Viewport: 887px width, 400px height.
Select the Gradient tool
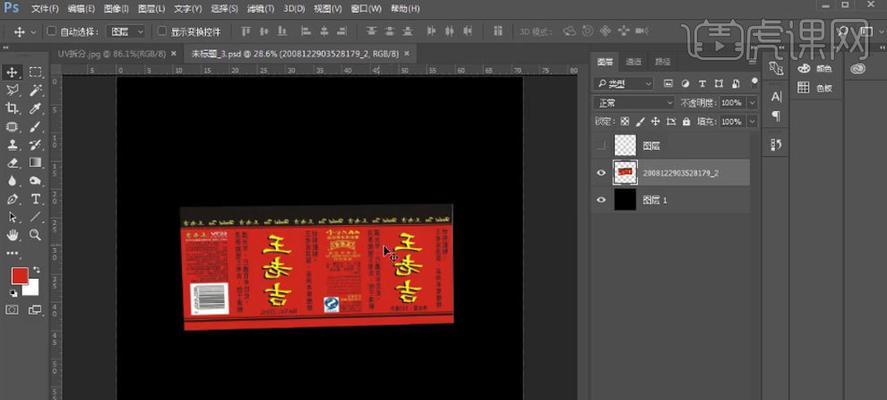pyautogui.click(x=35, y=163)
